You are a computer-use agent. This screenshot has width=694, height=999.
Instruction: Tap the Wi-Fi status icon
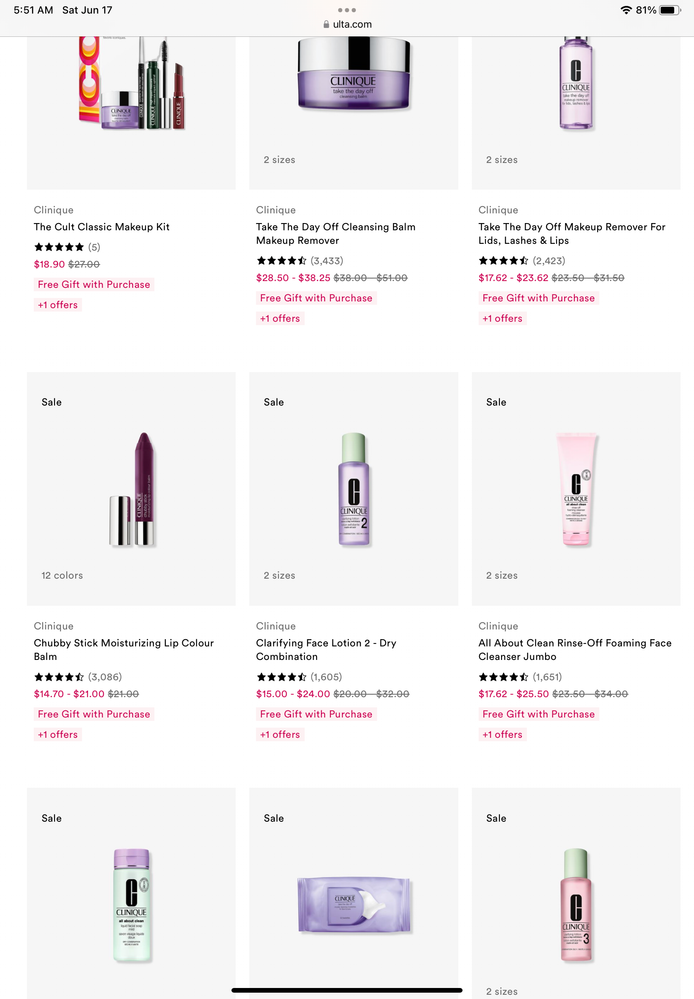click(x=626, y=10)
